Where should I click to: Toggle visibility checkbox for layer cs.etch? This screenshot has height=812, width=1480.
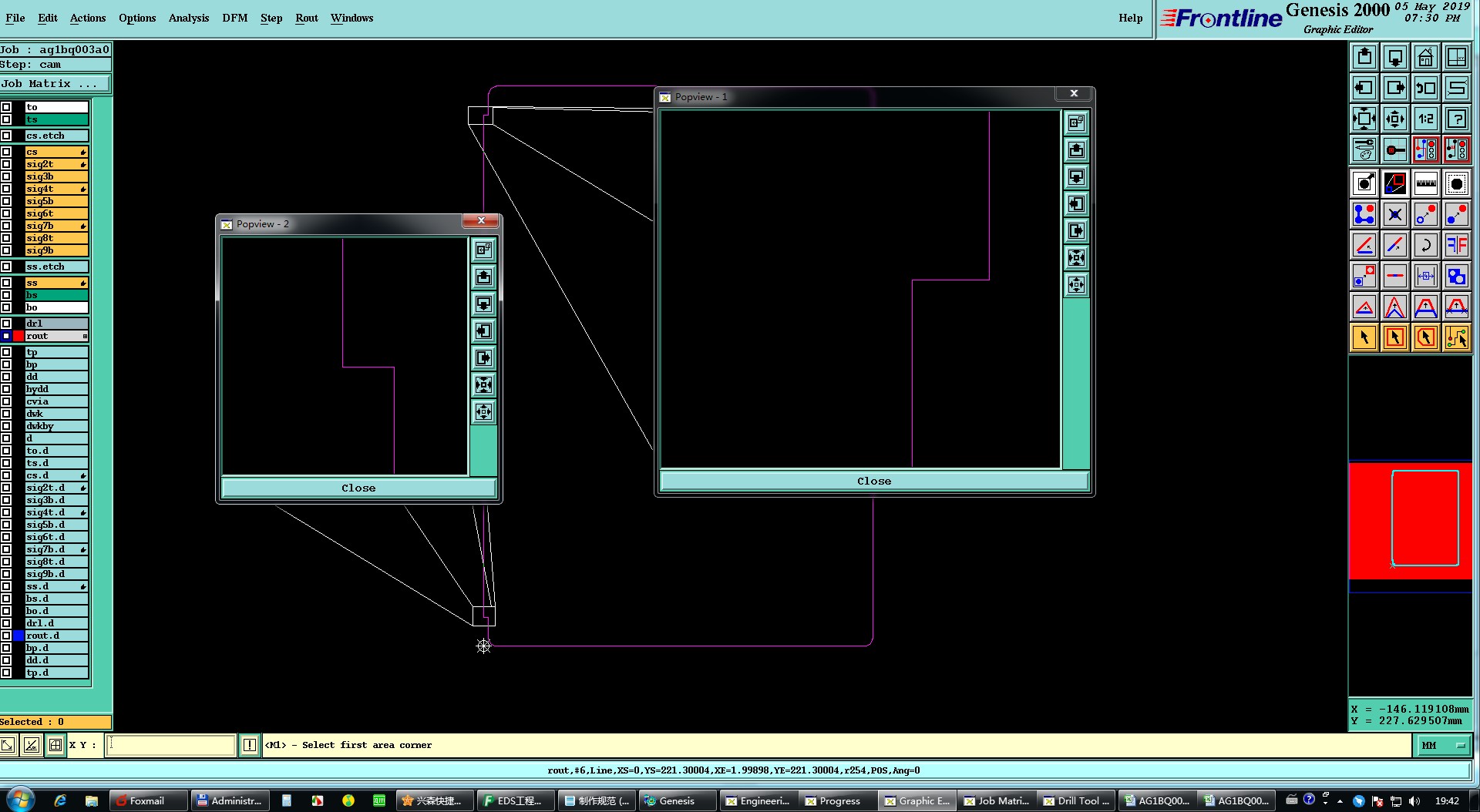click(x=6, y=136)
